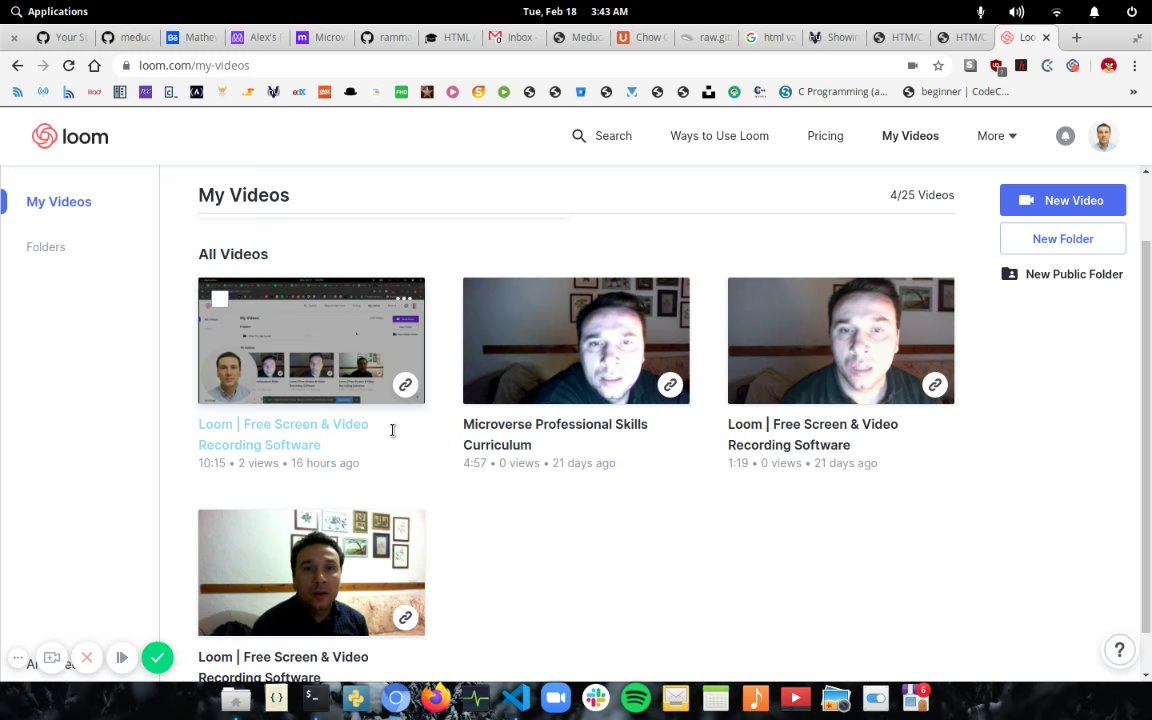This screenshot has height=720, width=1152.
Task: Switch to the Chow browser tab
Action: point(641,37)
